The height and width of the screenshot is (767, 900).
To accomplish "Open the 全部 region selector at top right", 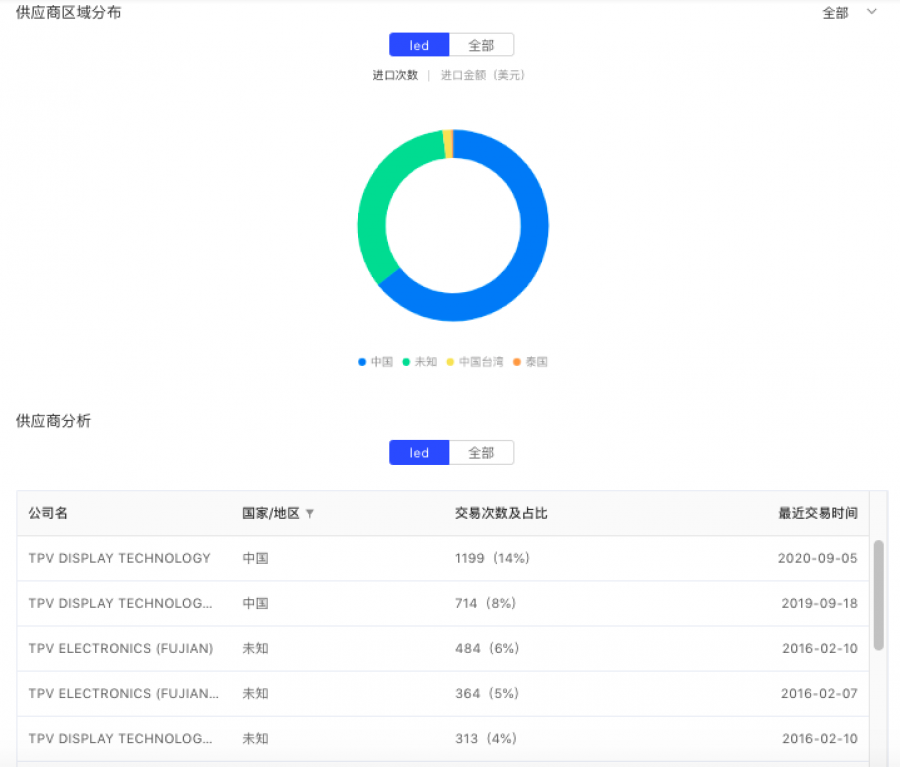I will point(835,13).
